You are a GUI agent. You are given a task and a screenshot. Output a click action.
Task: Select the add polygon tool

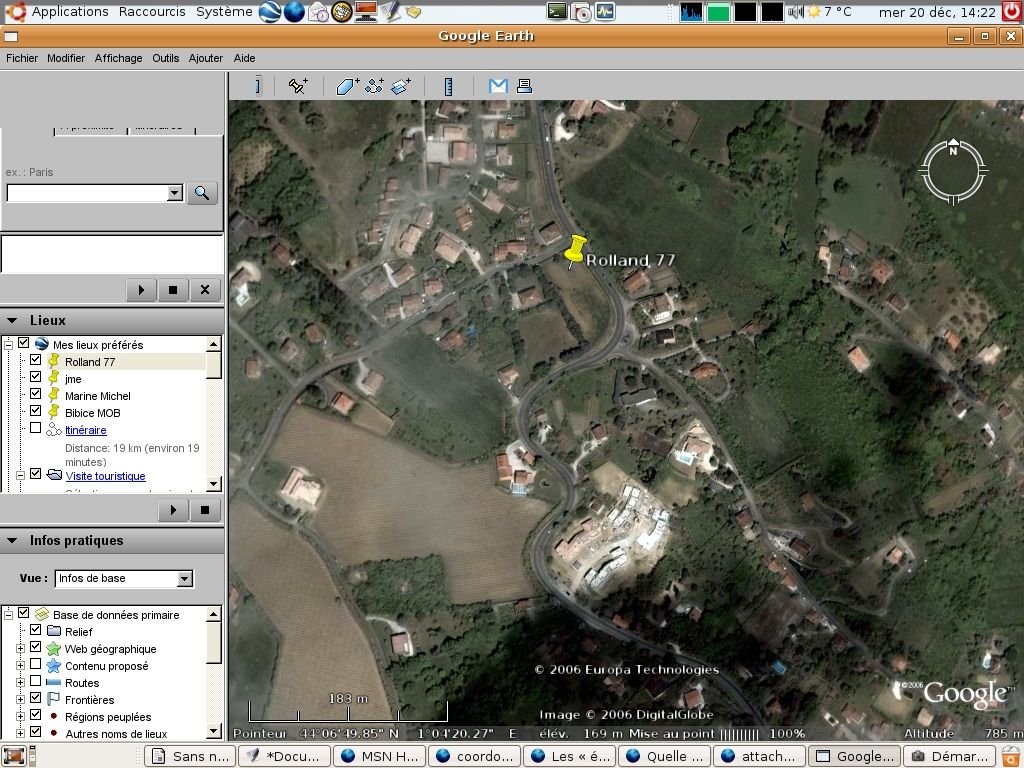[x=347, y=86]
